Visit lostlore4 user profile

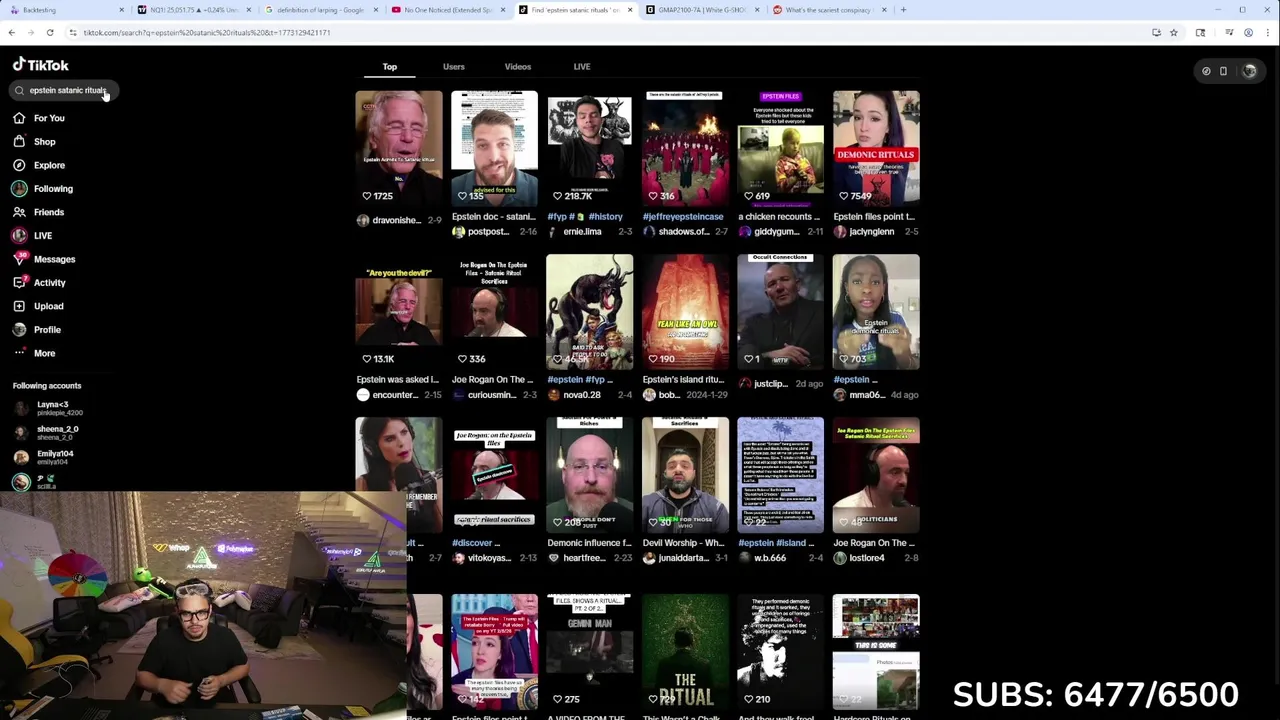click(x=866, y=558)
